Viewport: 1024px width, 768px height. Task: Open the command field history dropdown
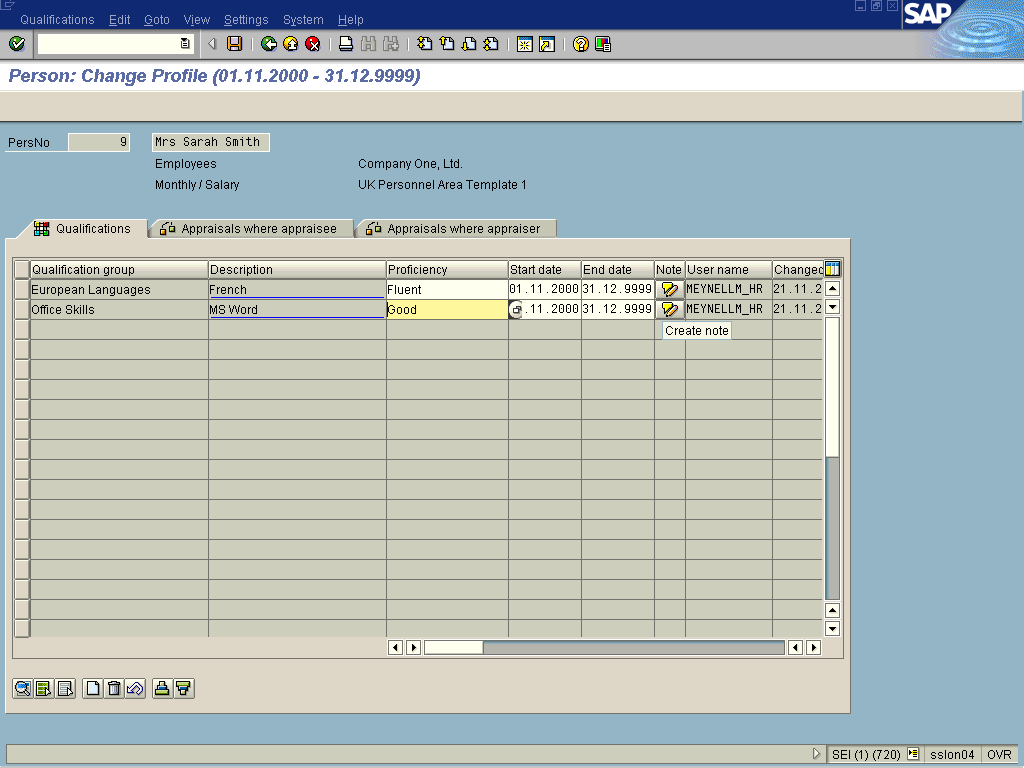pos(185,44)
